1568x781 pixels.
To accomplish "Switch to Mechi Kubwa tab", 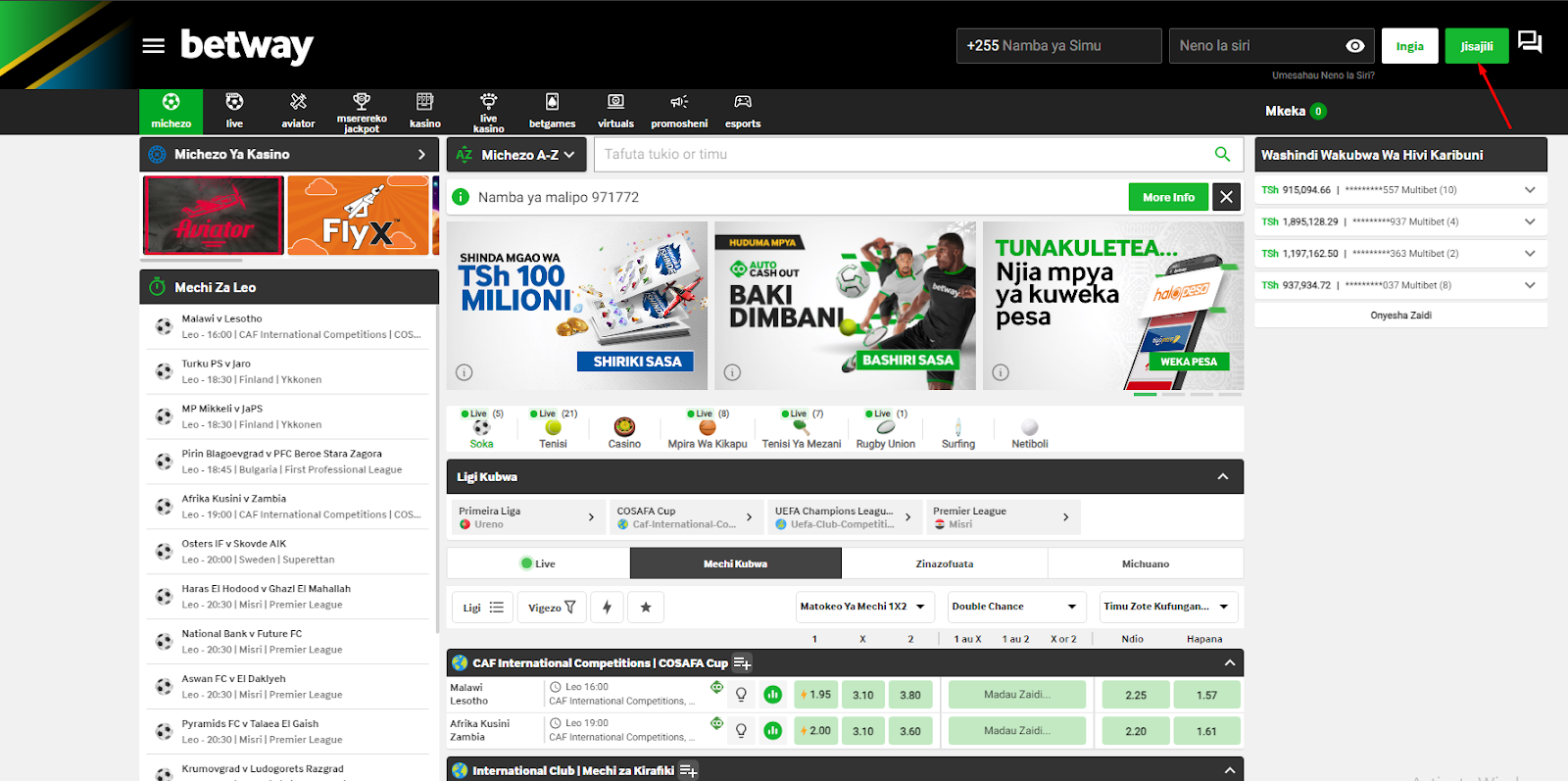I will click(735, 563).
